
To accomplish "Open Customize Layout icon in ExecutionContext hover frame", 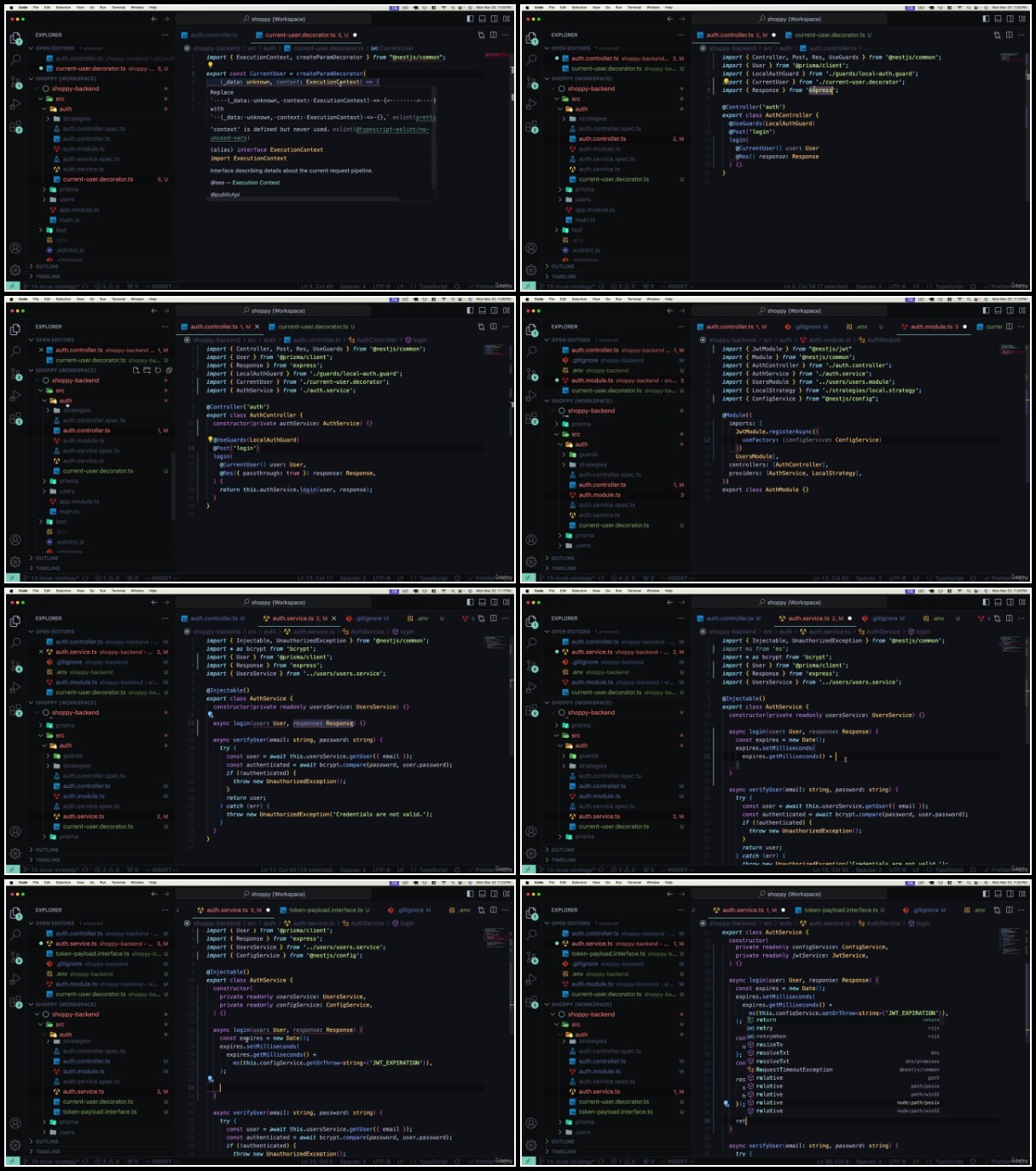I will (x=506, y=19).
